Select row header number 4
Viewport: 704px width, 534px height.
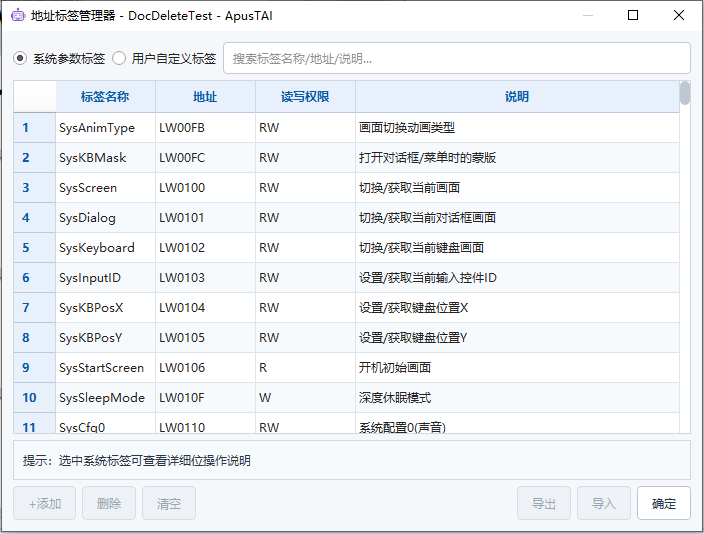[x=35, y=218]
